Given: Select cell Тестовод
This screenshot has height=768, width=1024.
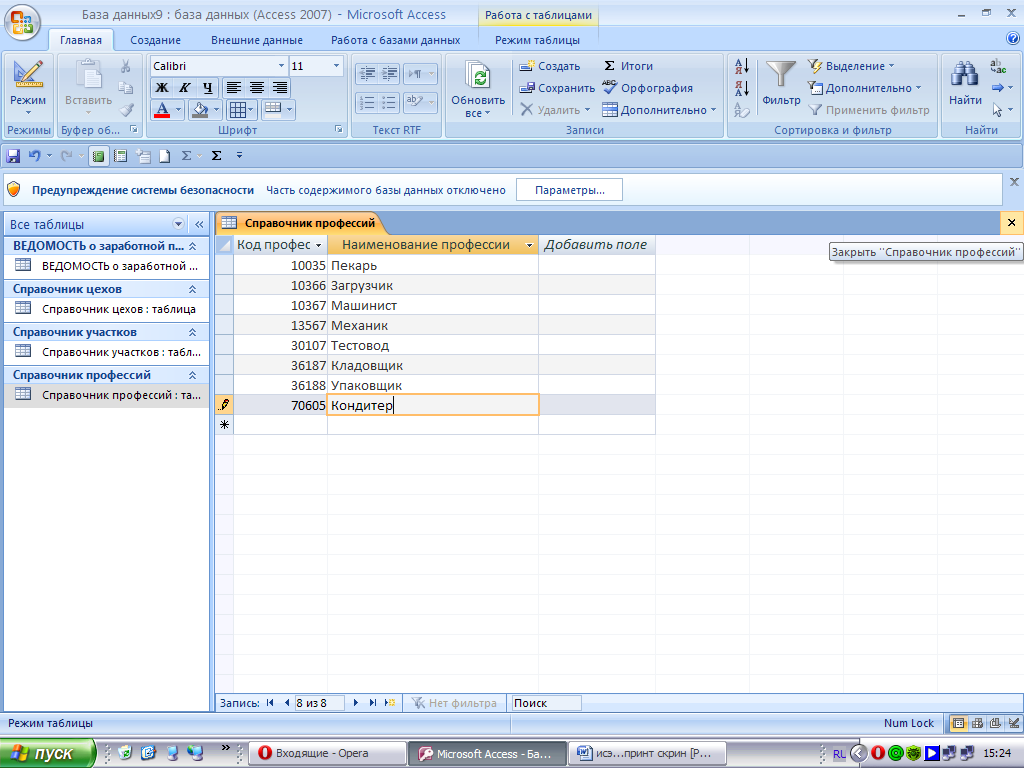Looking at the screenshot, I should click(432, 345).
